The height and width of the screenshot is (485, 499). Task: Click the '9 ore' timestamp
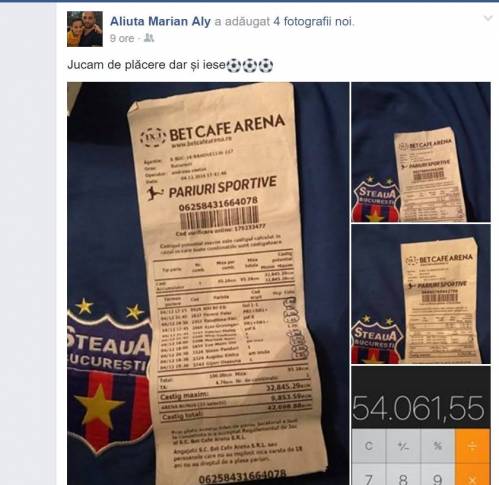coord(122,38)
